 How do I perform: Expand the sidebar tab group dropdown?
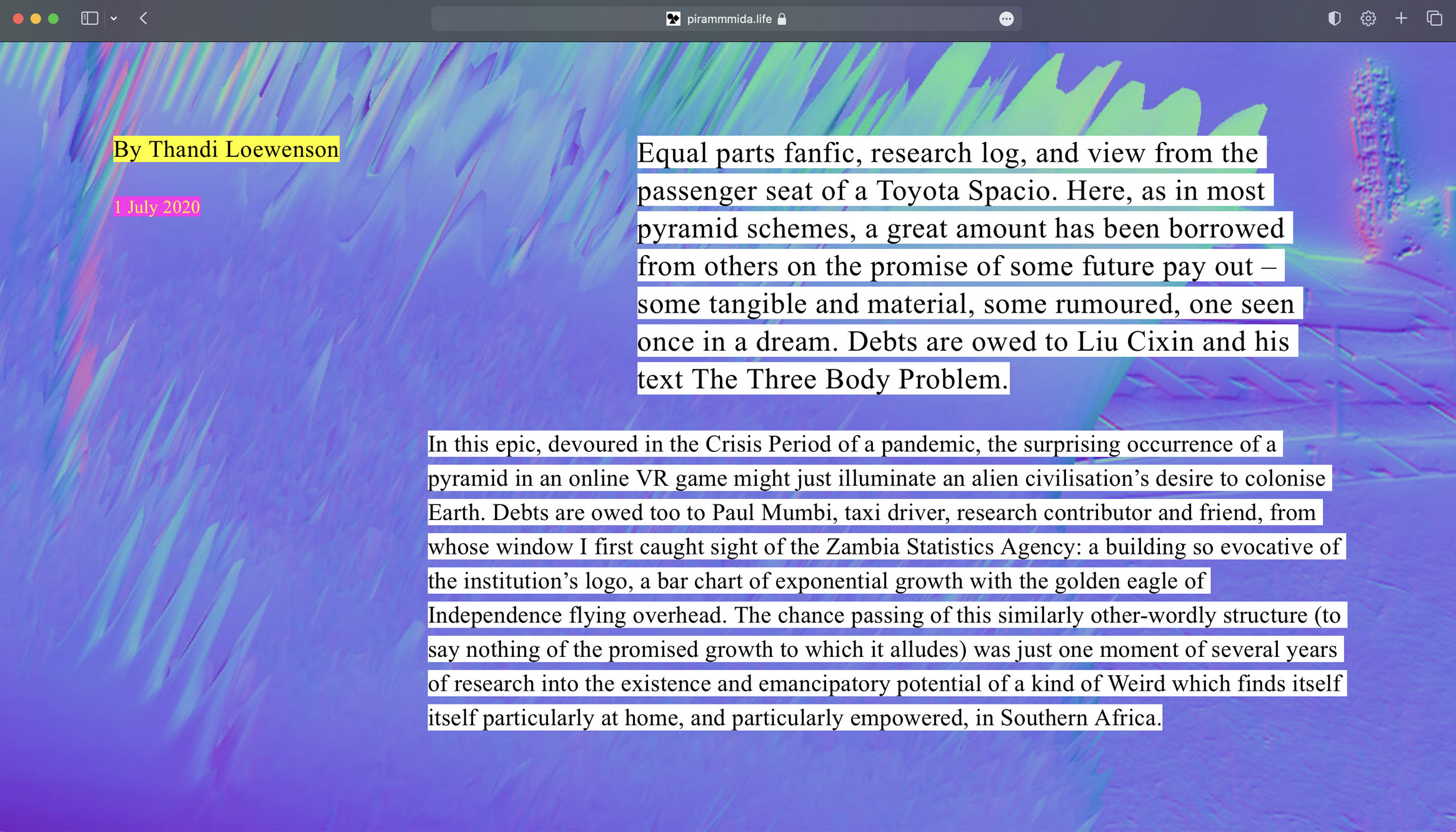tap(114, 19)
